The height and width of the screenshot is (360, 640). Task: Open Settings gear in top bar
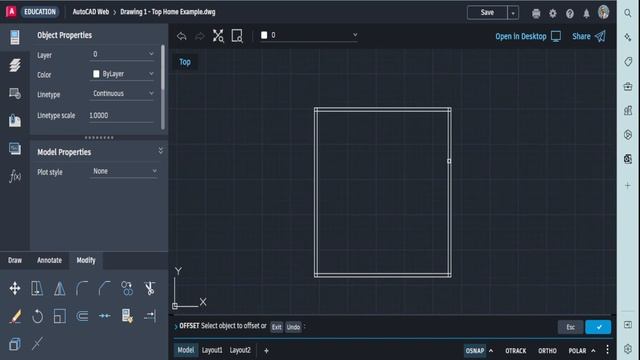[553, 13]
